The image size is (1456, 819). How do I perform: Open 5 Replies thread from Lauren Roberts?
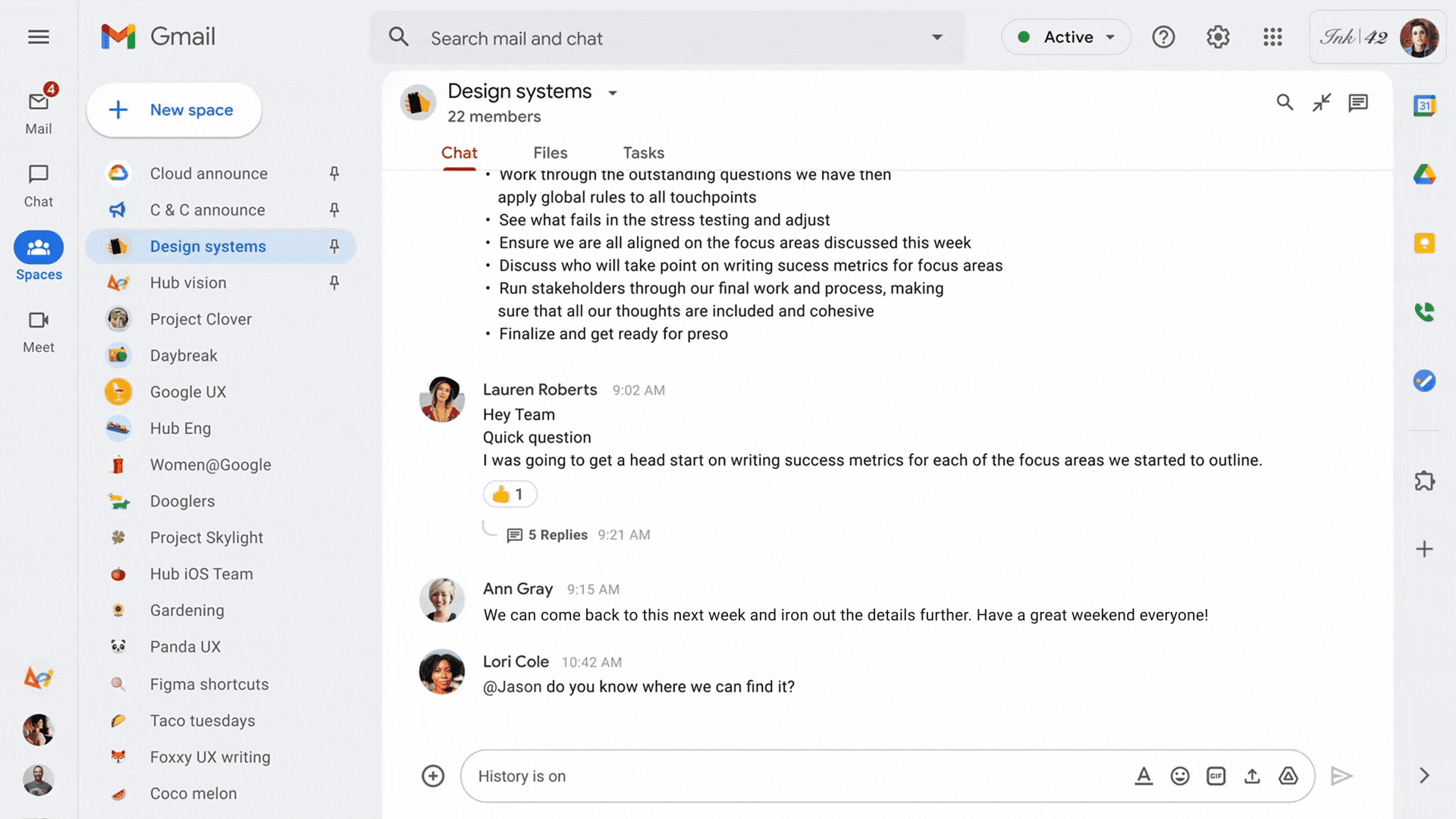tap(558, 534)
